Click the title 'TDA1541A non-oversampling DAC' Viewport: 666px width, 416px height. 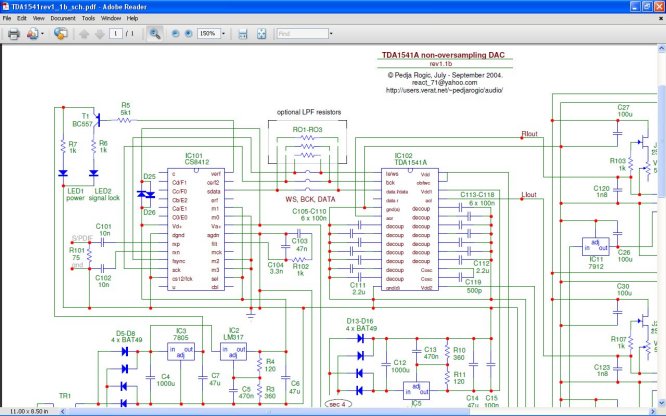click(443, 55)
